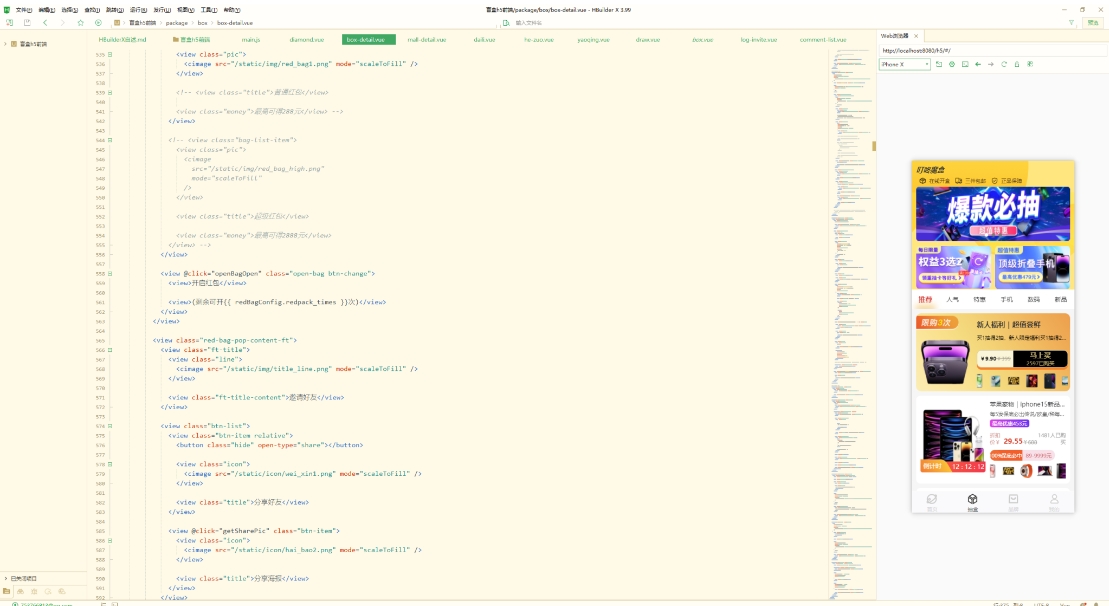Switch to the main.js editor tab
This screenshot has width=1109, height=606.
point(250,40)
